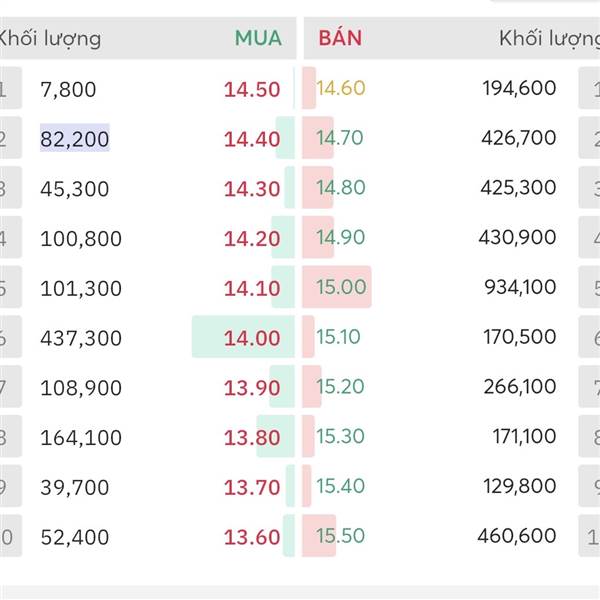Select sell price 14.80
Viewport: 600px width, 600px height.
340,188
